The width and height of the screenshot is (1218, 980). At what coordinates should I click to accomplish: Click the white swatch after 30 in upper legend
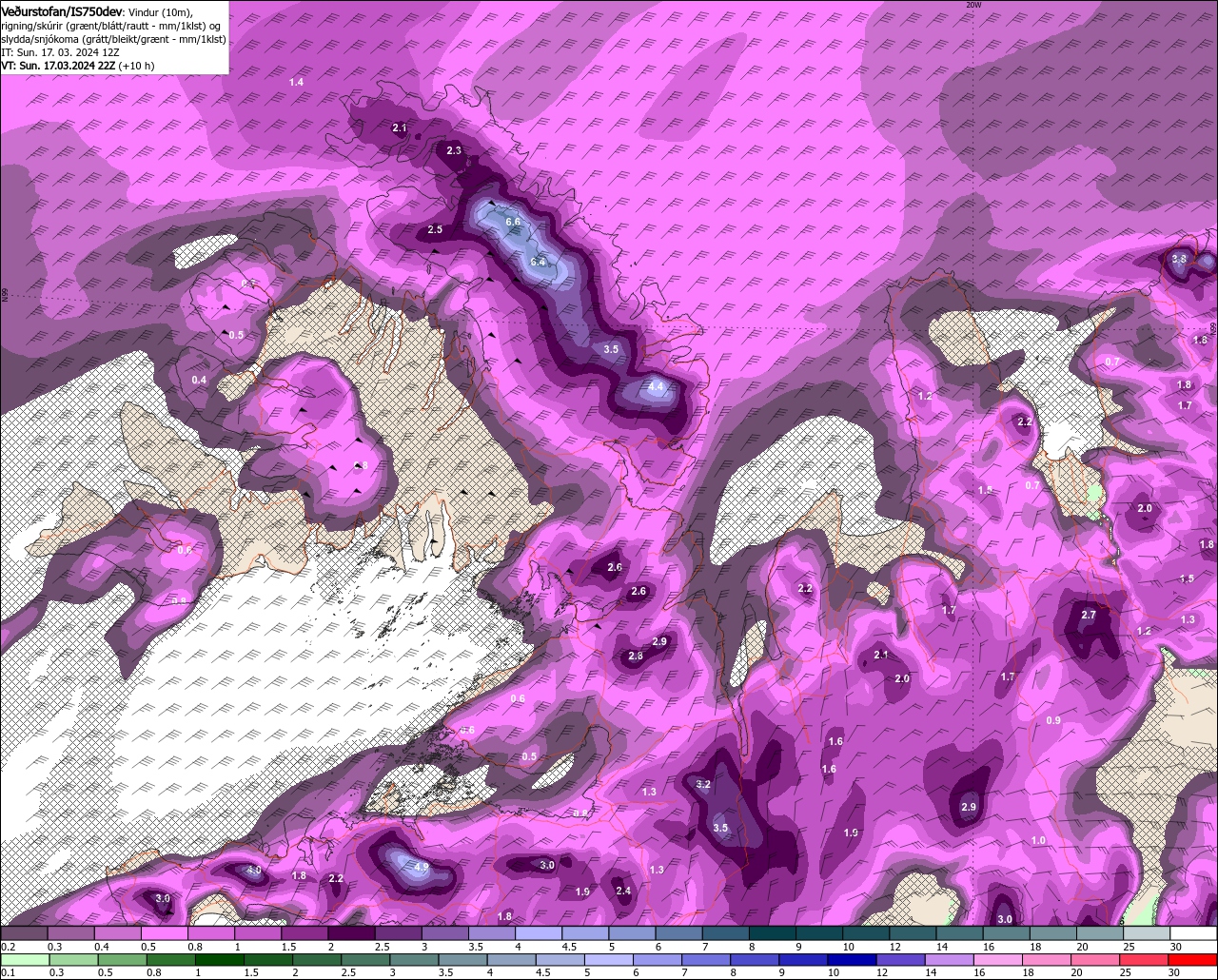(1195, 933)
